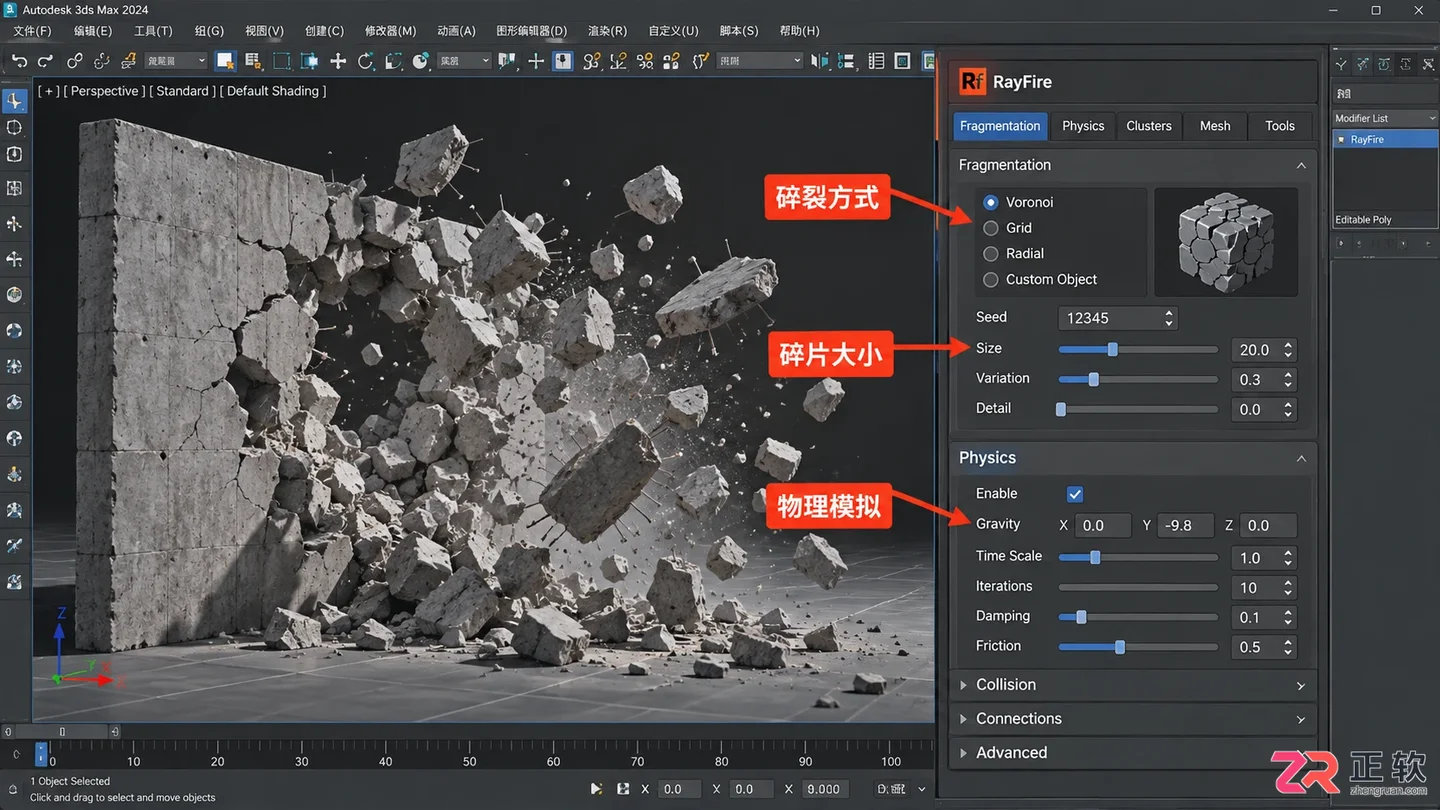Choose the Select Object tool
The width and height of the screenshot is (1440, 810).
click(225, 61)
